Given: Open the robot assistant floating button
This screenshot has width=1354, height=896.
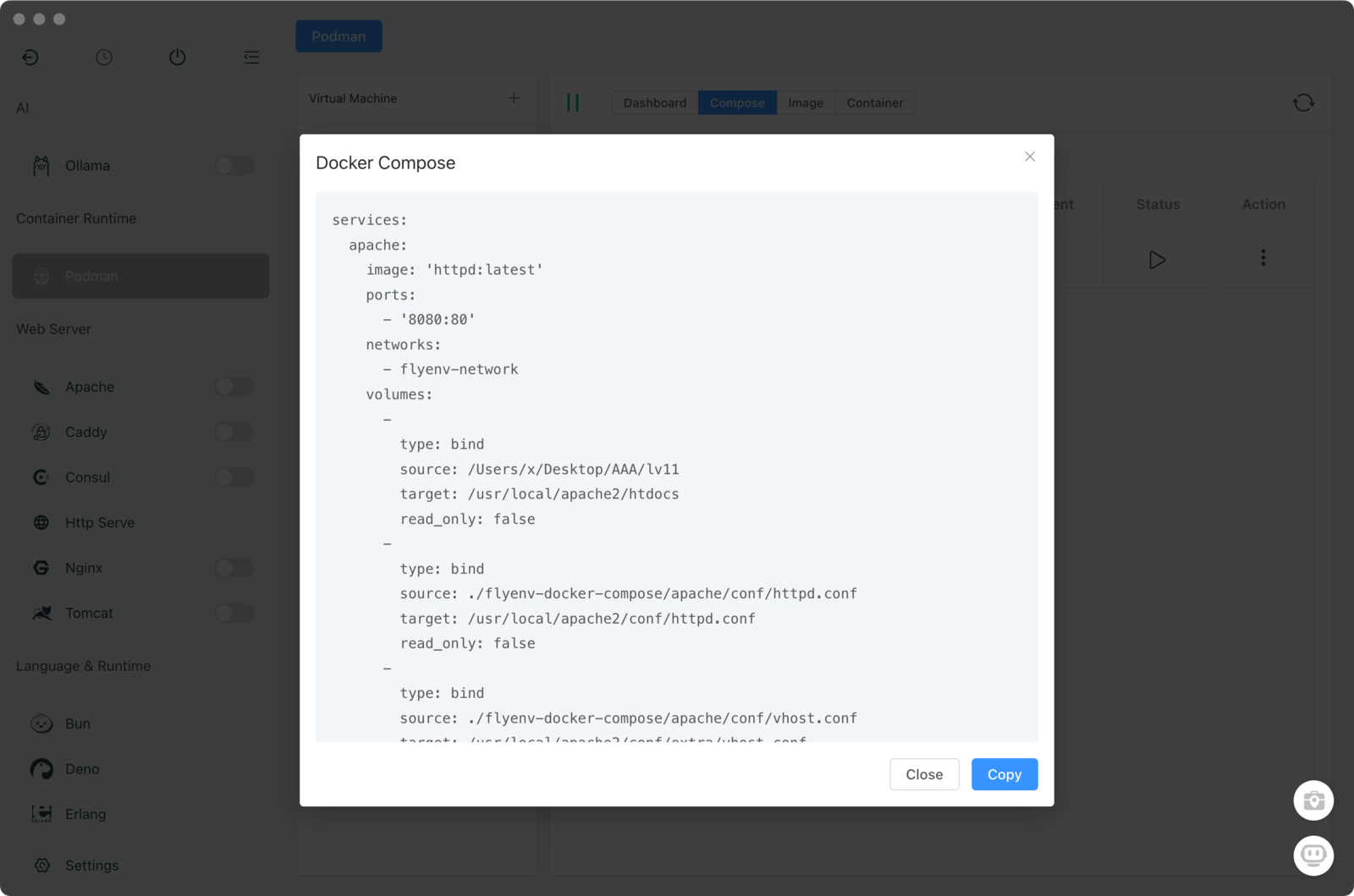Looking at the screenshot, I should (1313, 855).
